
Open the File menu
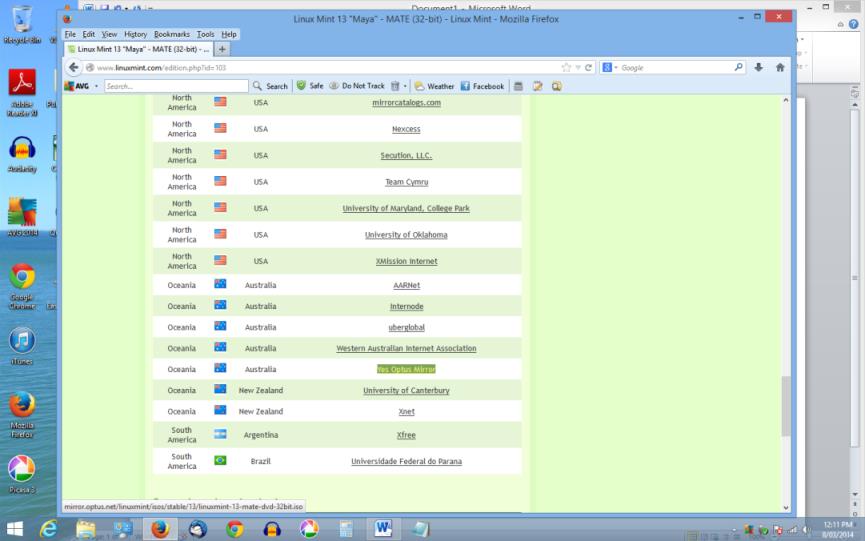click(x=70, y=34)
